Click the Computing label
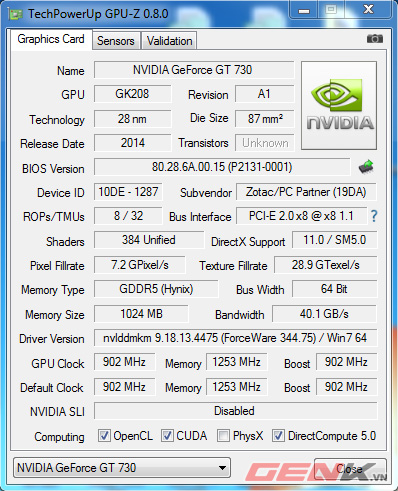The width and height of the screenshot is (398, 491). (59, 437)
